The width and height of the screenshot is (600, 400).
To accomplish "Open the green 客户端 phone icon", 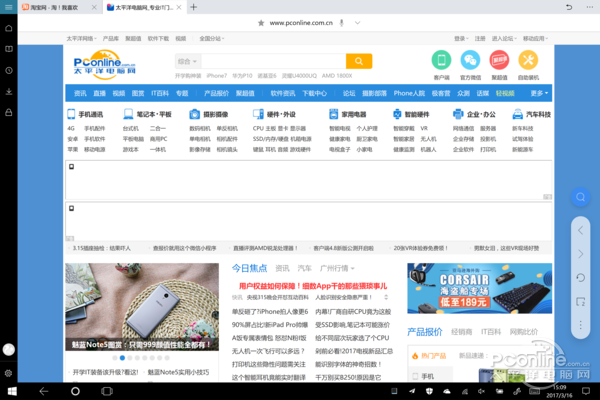I will [441, 60].
